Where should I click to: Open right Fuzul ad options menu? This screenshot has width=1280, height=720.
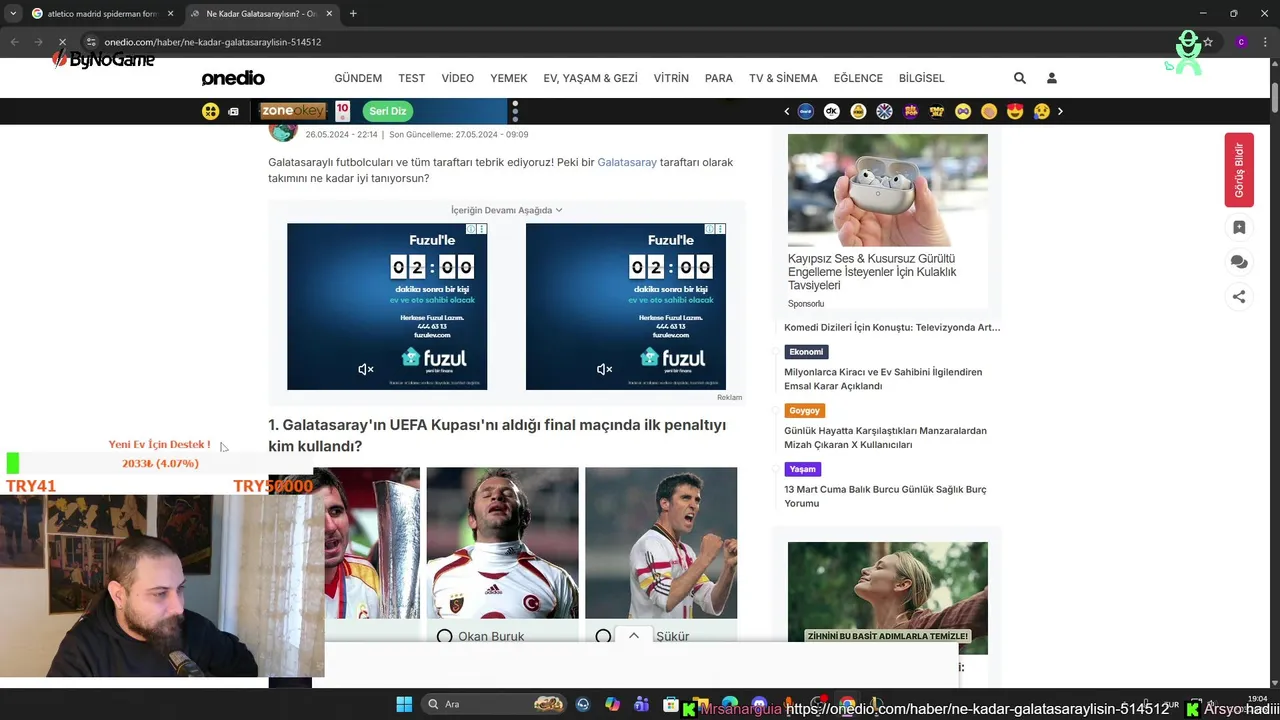(720, 229)
